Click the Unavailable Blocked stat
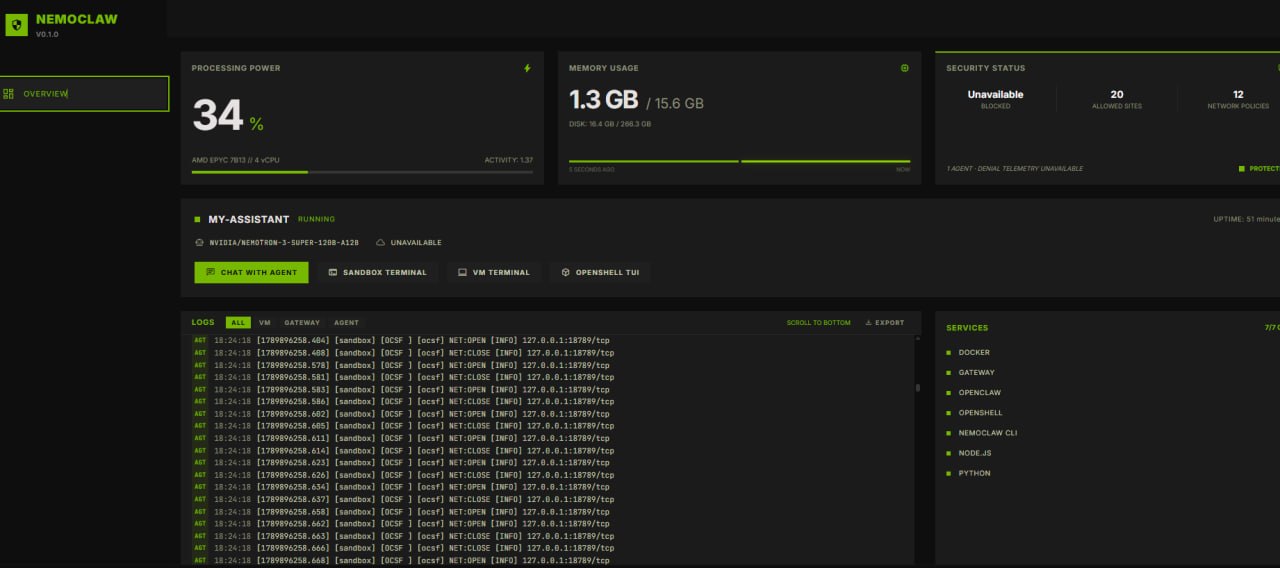 click(995, 99)
